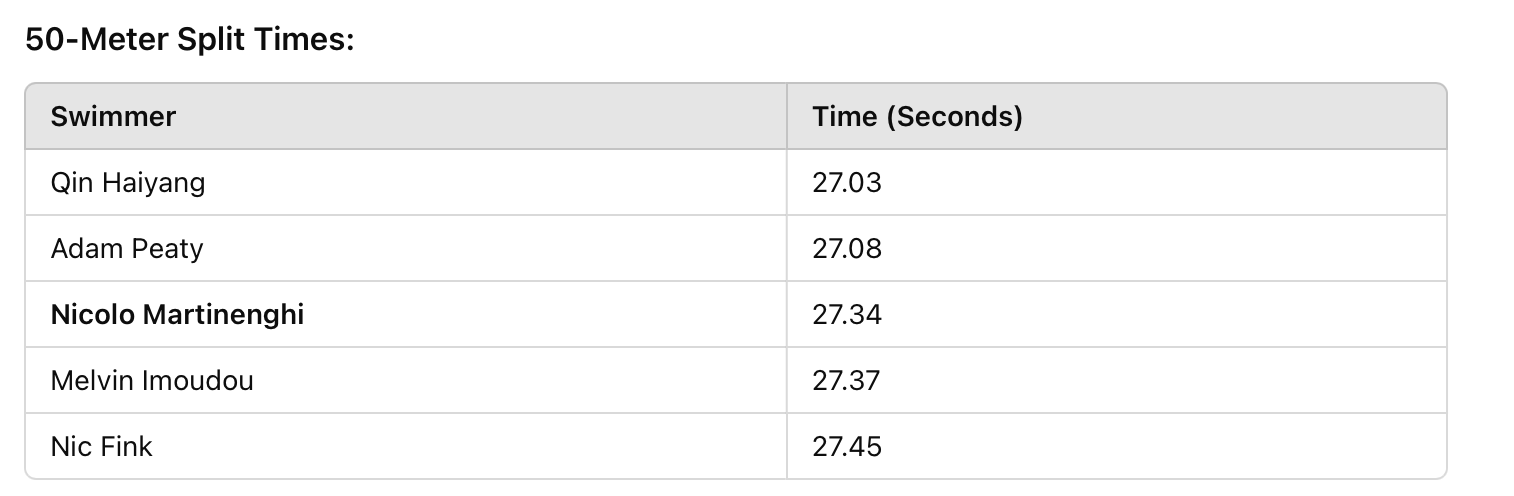The height and width of the screenshot is (496, 1514).
Task: Click the word Seconds in header
Action: coord(954,117)
